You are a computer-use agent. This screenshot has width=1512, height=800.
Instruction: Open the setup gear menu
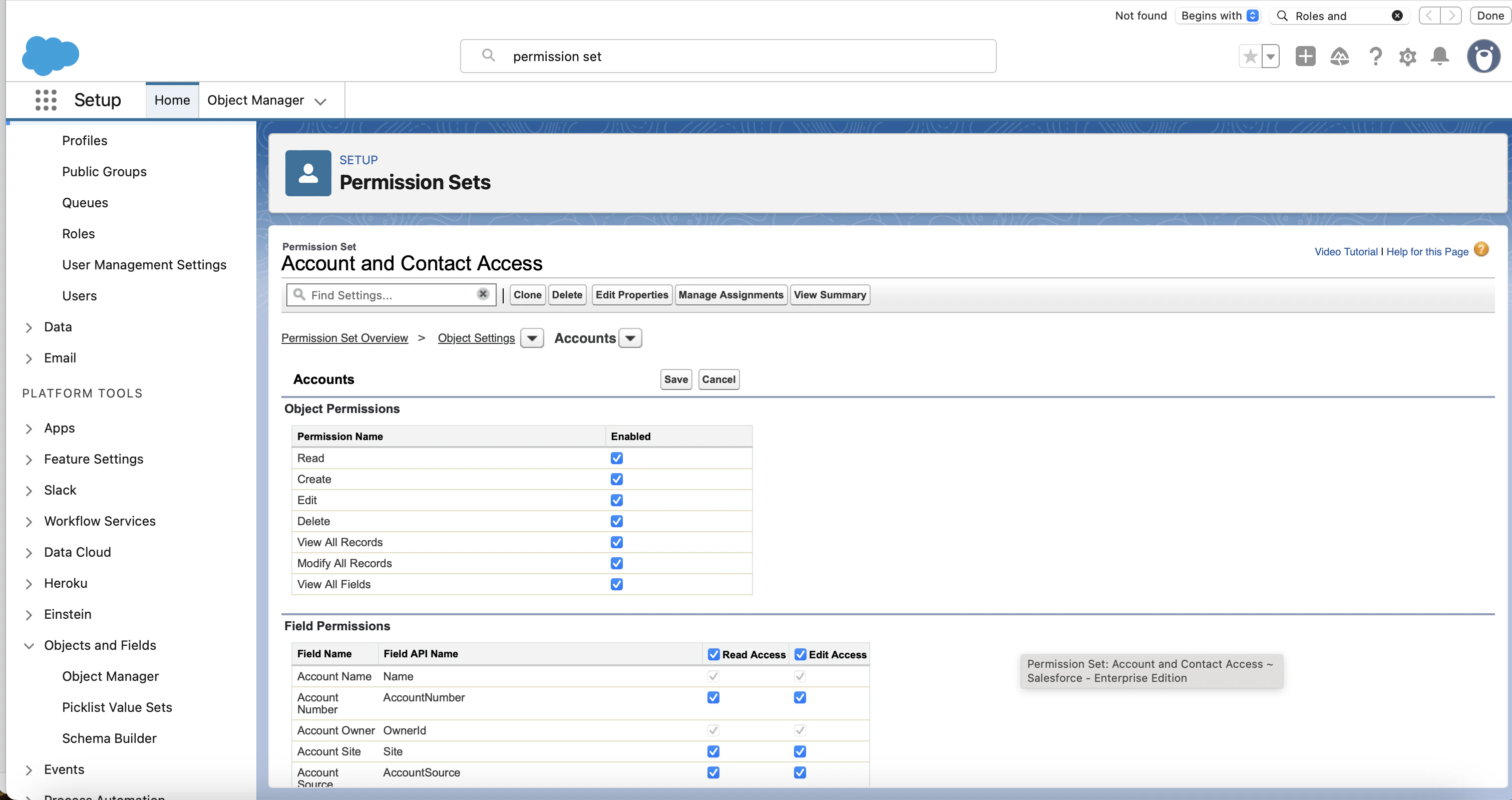(1407, 57)
